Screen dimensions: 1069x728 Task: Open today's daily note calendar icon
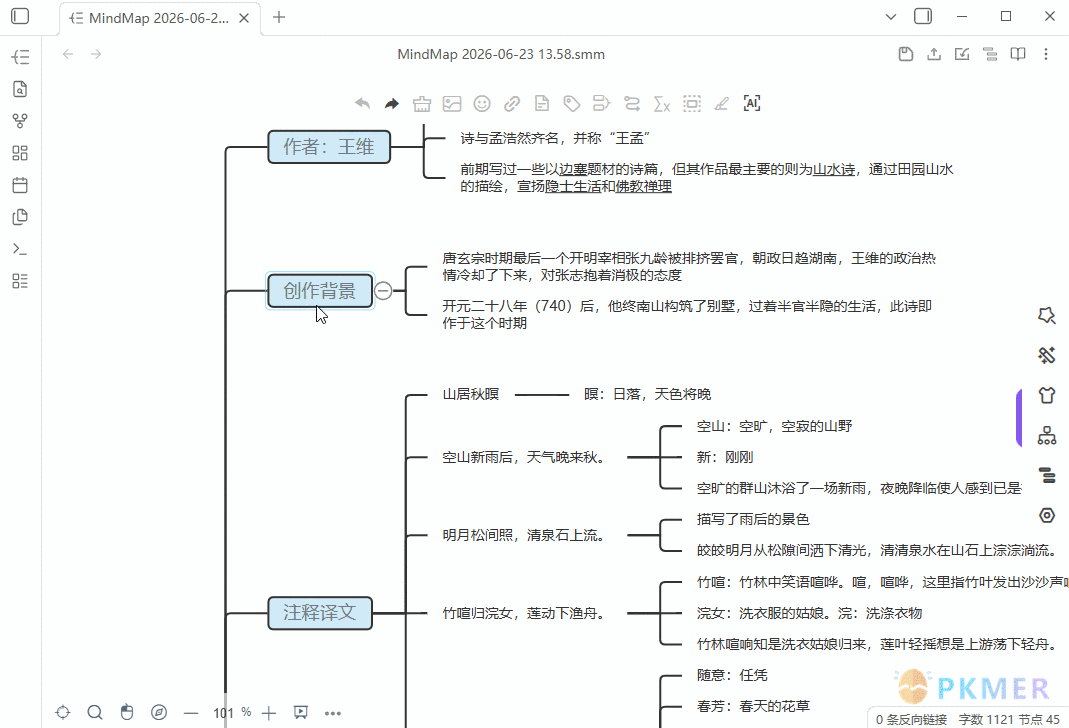pos(20,185)
